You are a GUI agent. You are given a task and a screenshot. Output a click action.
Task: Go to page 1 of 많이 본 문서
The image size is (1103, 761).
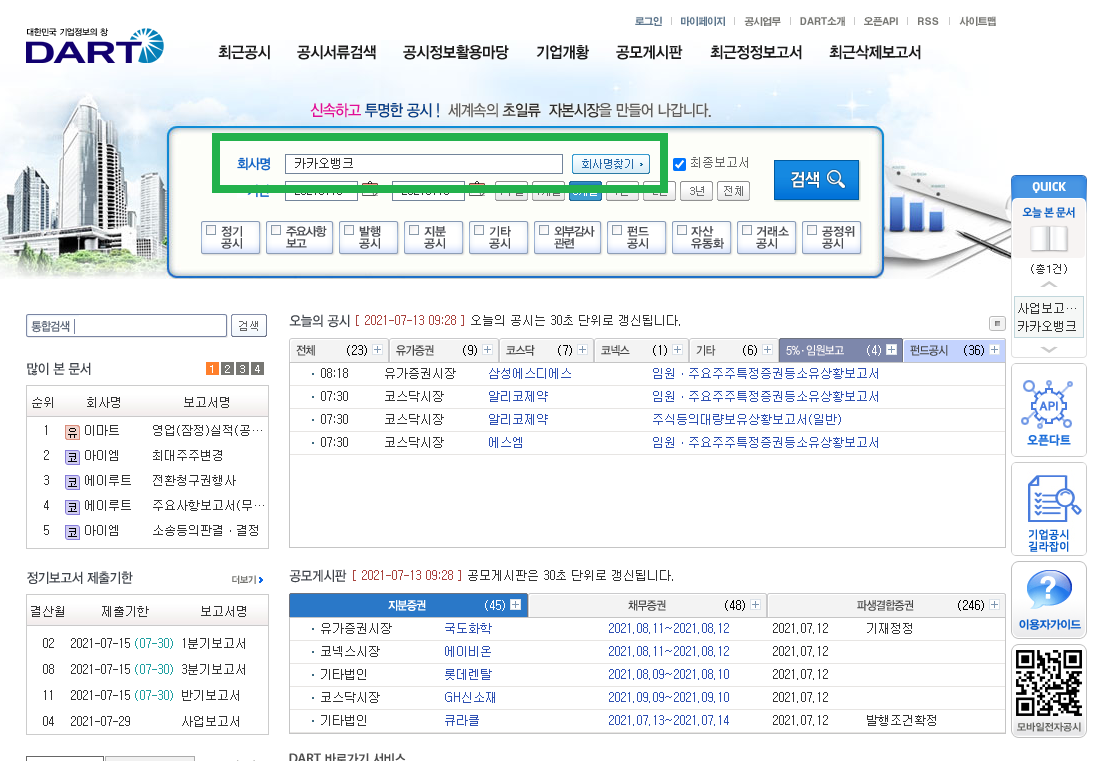pyautogui.click(x=212, y=369)
